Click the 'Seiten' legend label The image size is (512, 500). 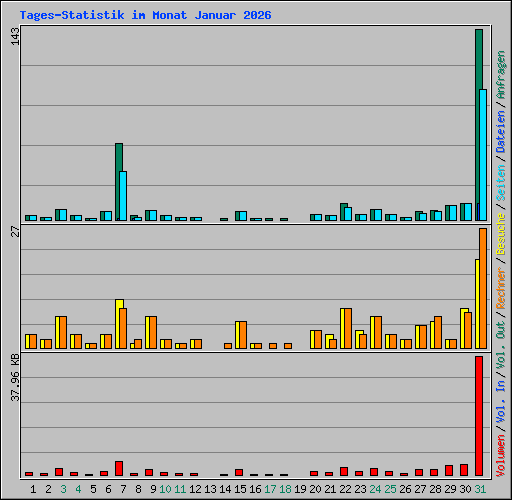pos(501,183)
